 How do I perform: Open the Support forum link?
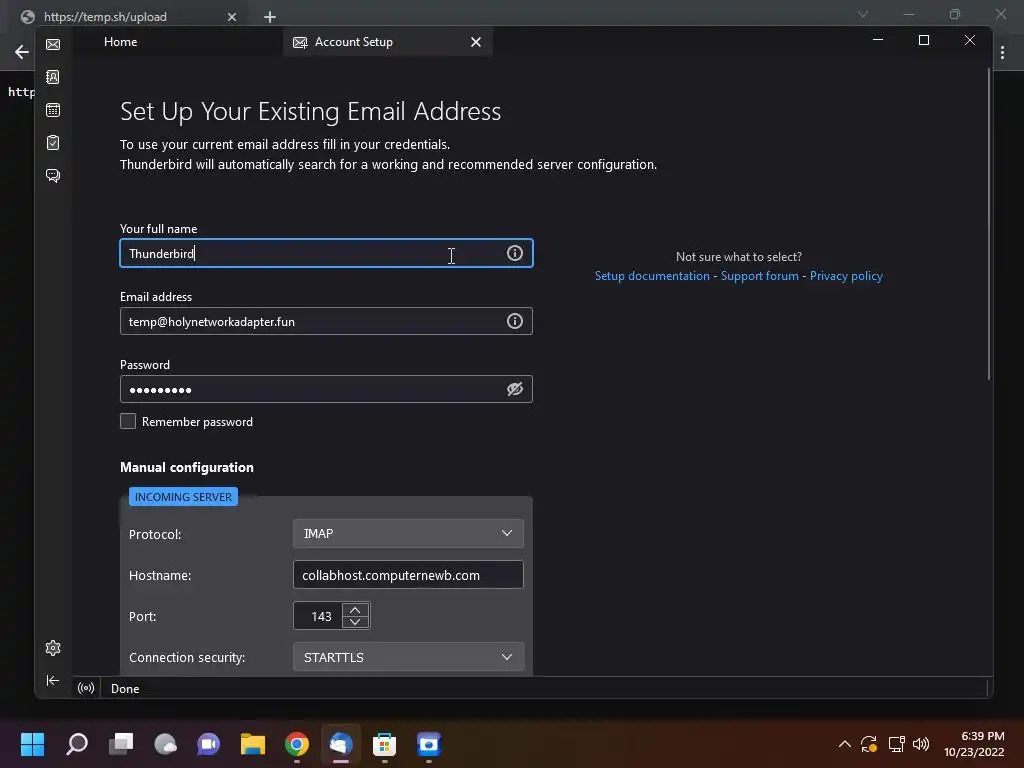coord(760,276)
